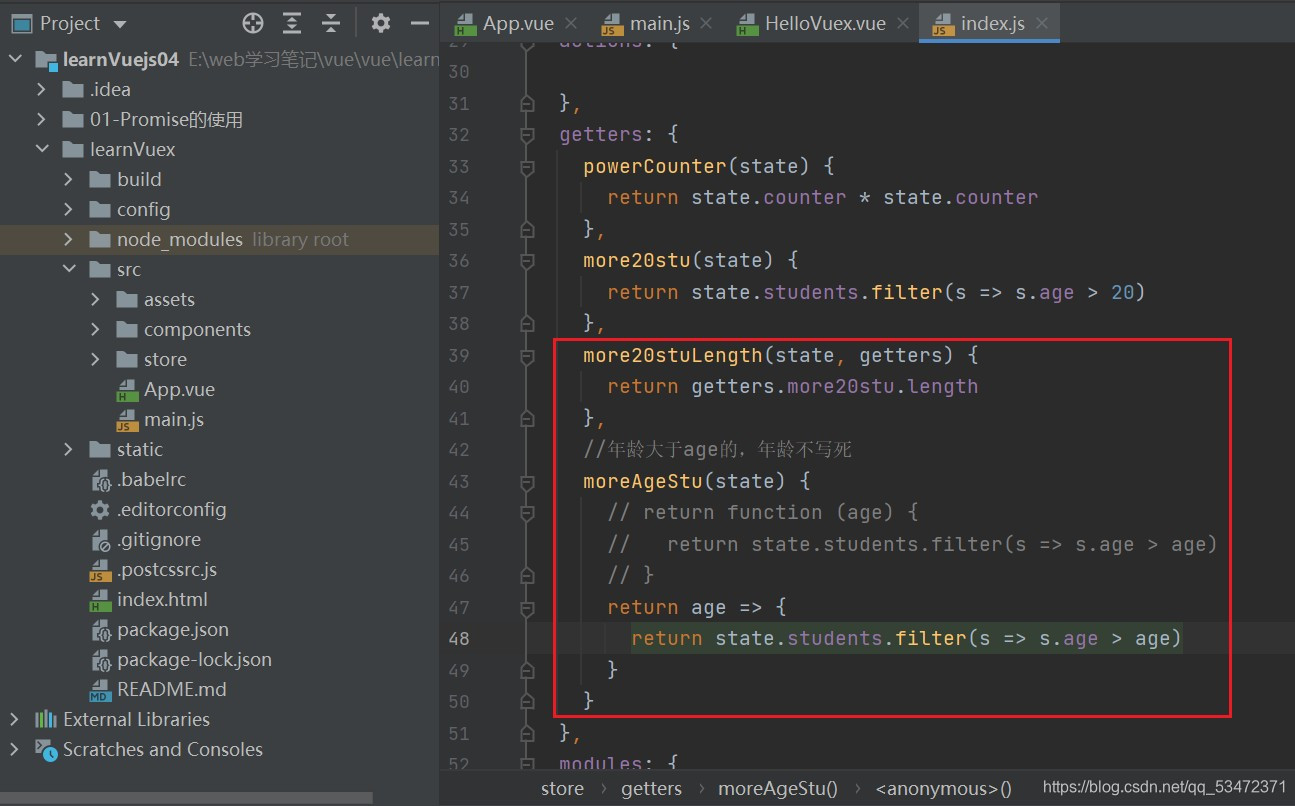Fold more20stu function at line 36
The width and height of the screenshot is (1295, 806).
(x=527, y=260)
